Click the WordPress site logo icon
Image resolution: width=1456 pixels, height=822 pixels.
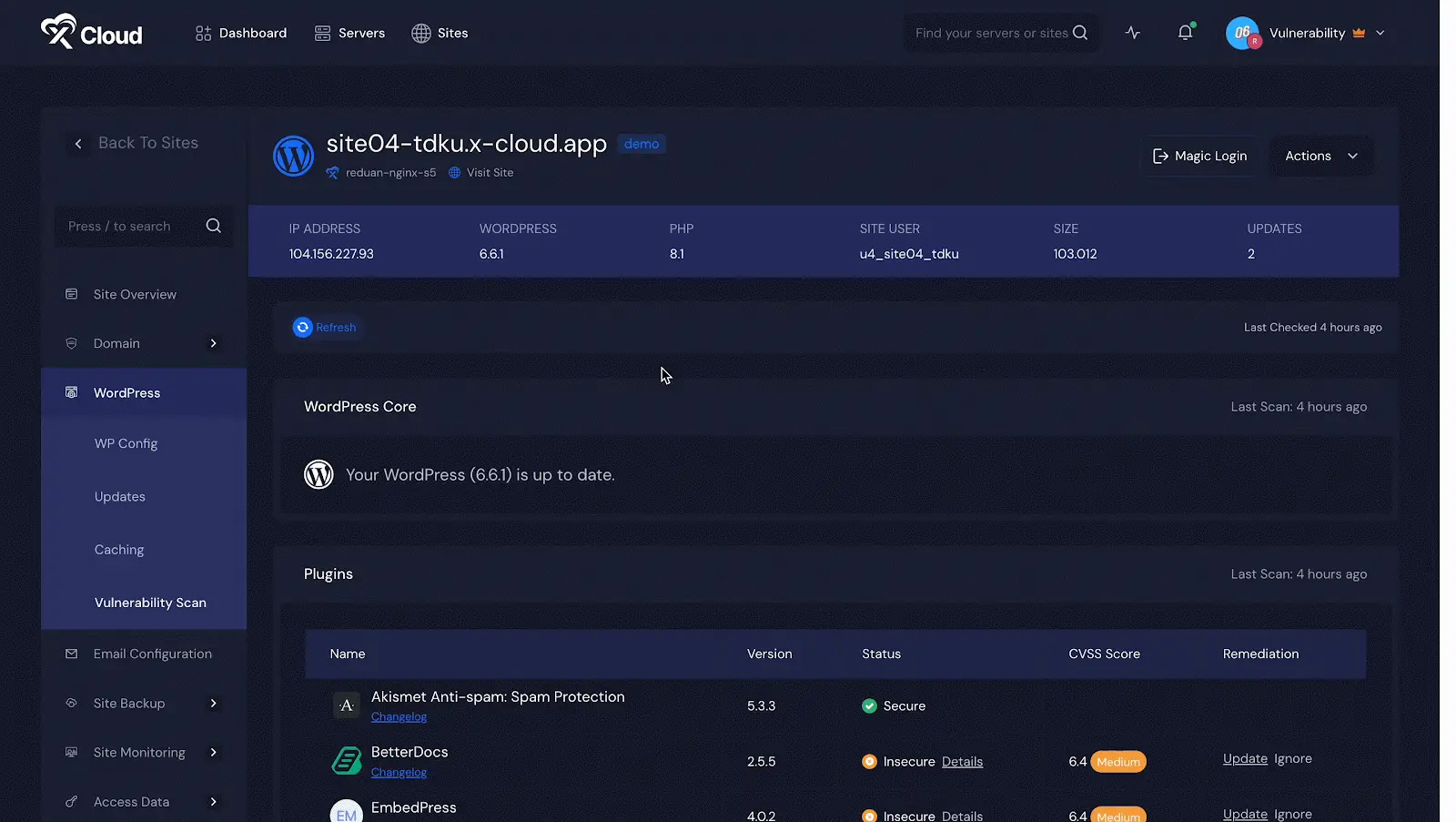[x=293, y=157]
